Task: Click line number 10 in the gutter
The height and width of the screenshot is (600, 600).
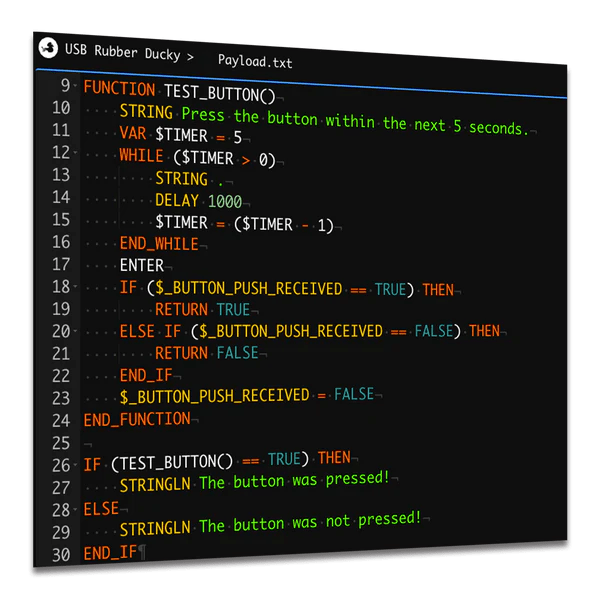Action: (x=61, y=108)
